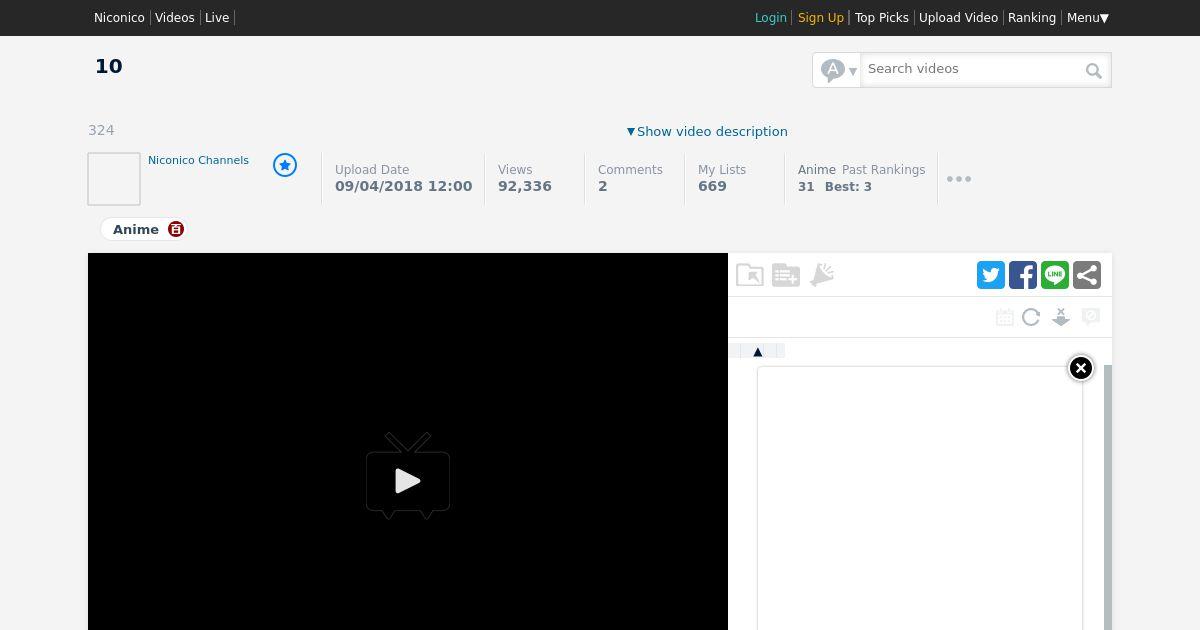The height and width of the screenshot is (630, 1200).
Task: Open the Ranking page
Action: pos(1032,18)
